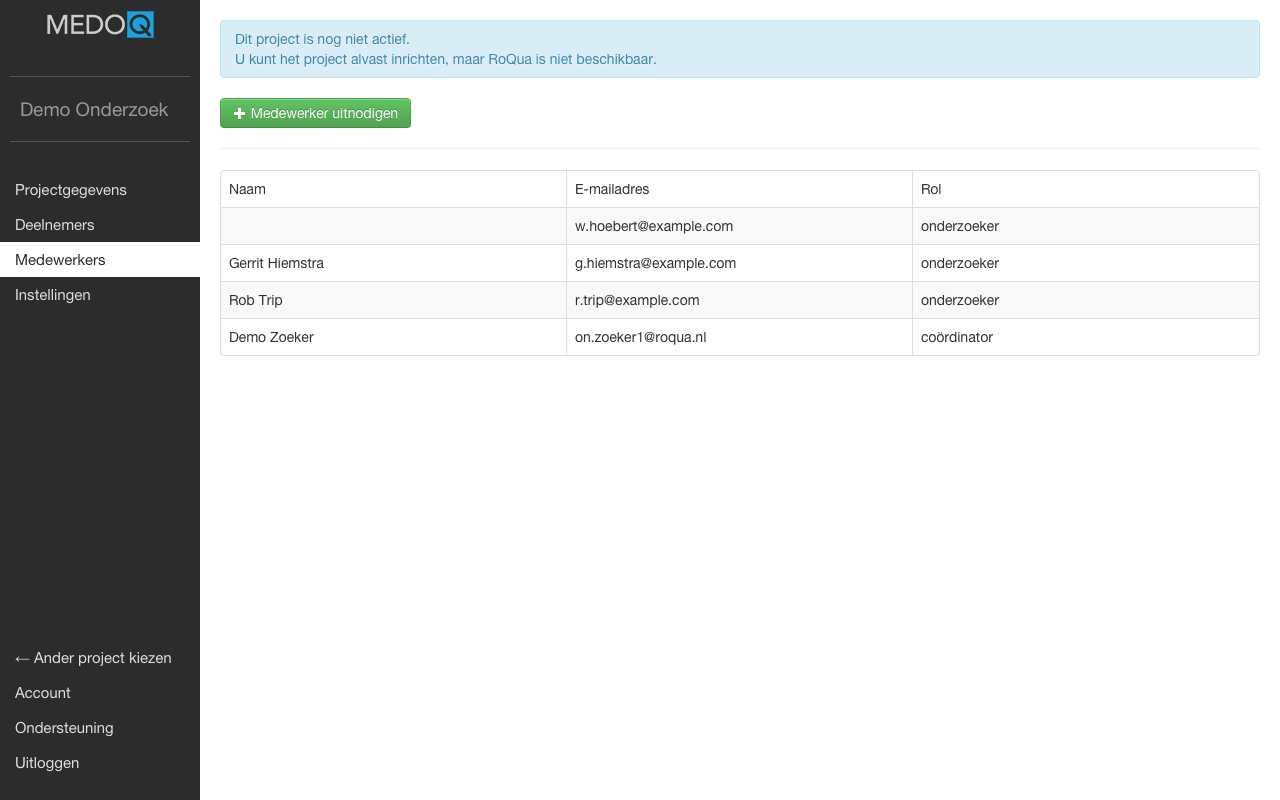Open Projectgegevens in the sidebar

click(x=71, y=190)
